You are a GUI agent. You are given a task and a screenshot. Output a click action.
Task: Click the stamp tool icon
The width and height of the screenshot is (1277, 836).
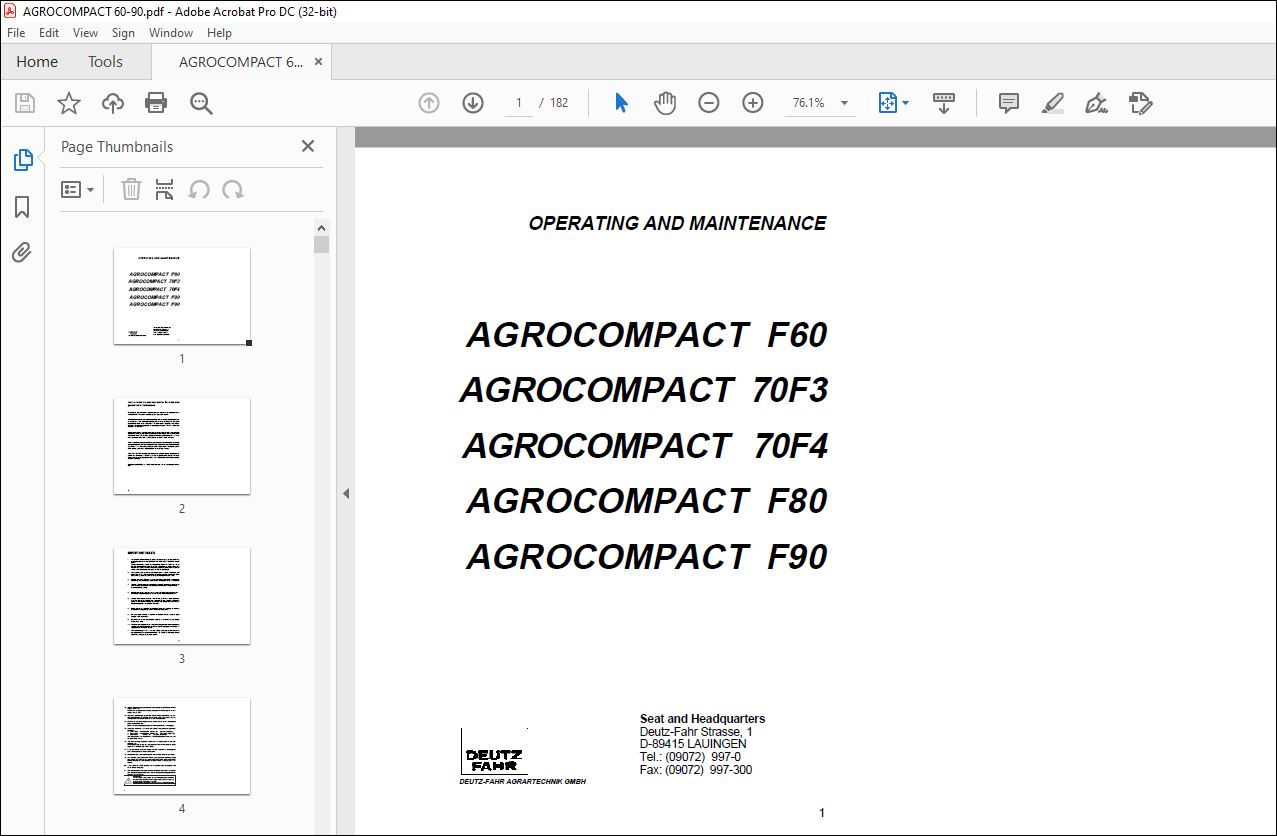(1140, 103)
